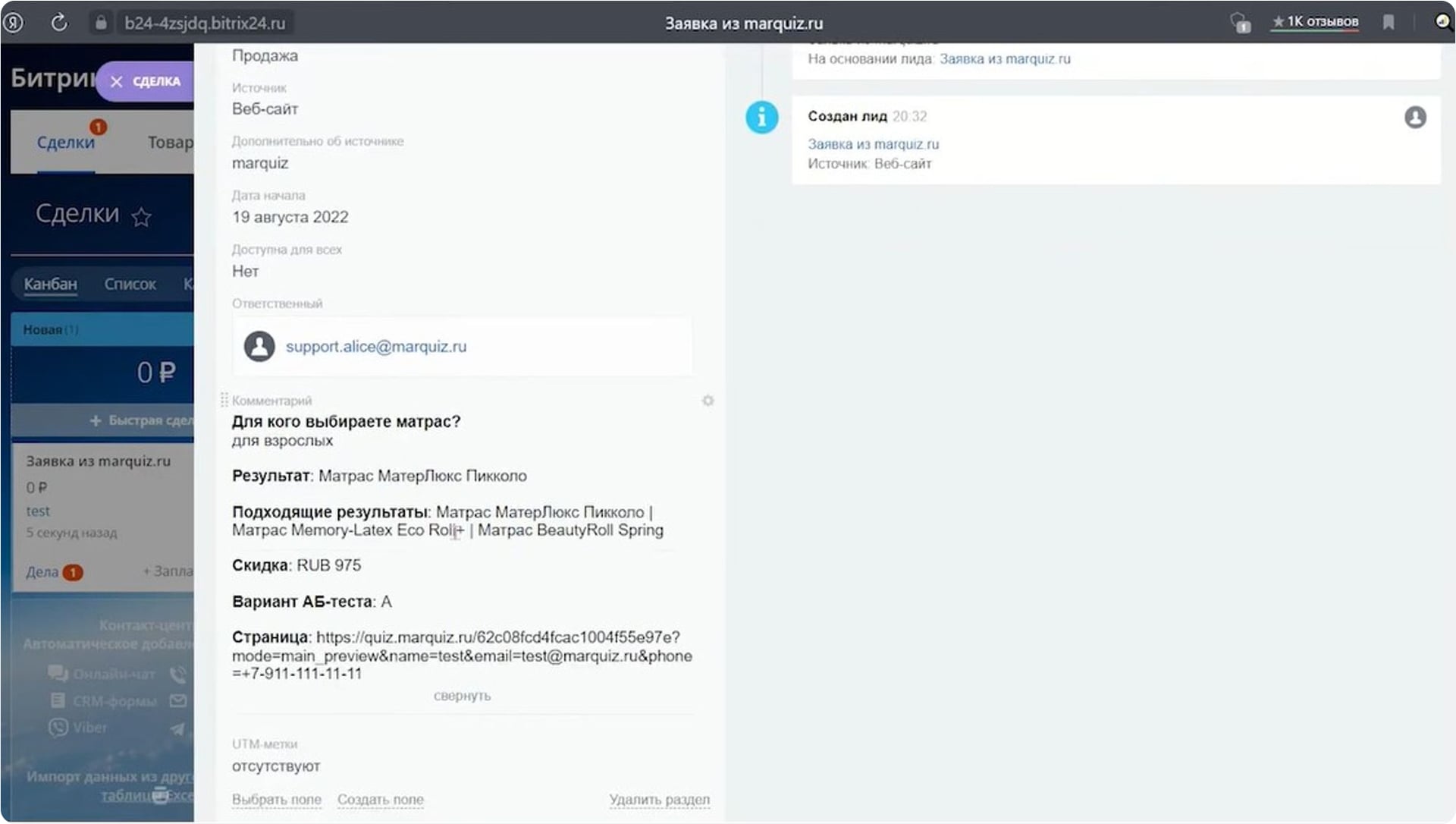Viewport: 1456px width, 824px height.
Task: Click the info icon on Создан лид entry
Action: pyautogui.click(x=761, y=117)
